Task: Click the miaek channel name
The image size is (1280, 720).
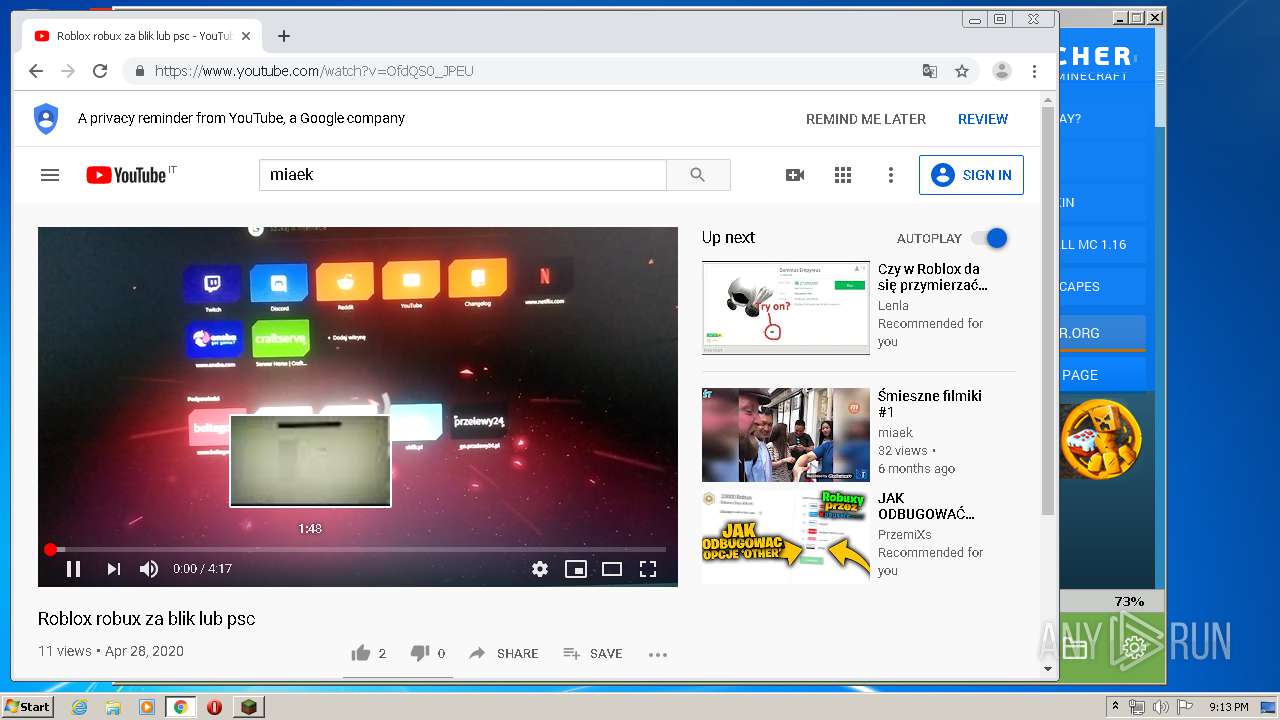Action: (x=895, y=433)
